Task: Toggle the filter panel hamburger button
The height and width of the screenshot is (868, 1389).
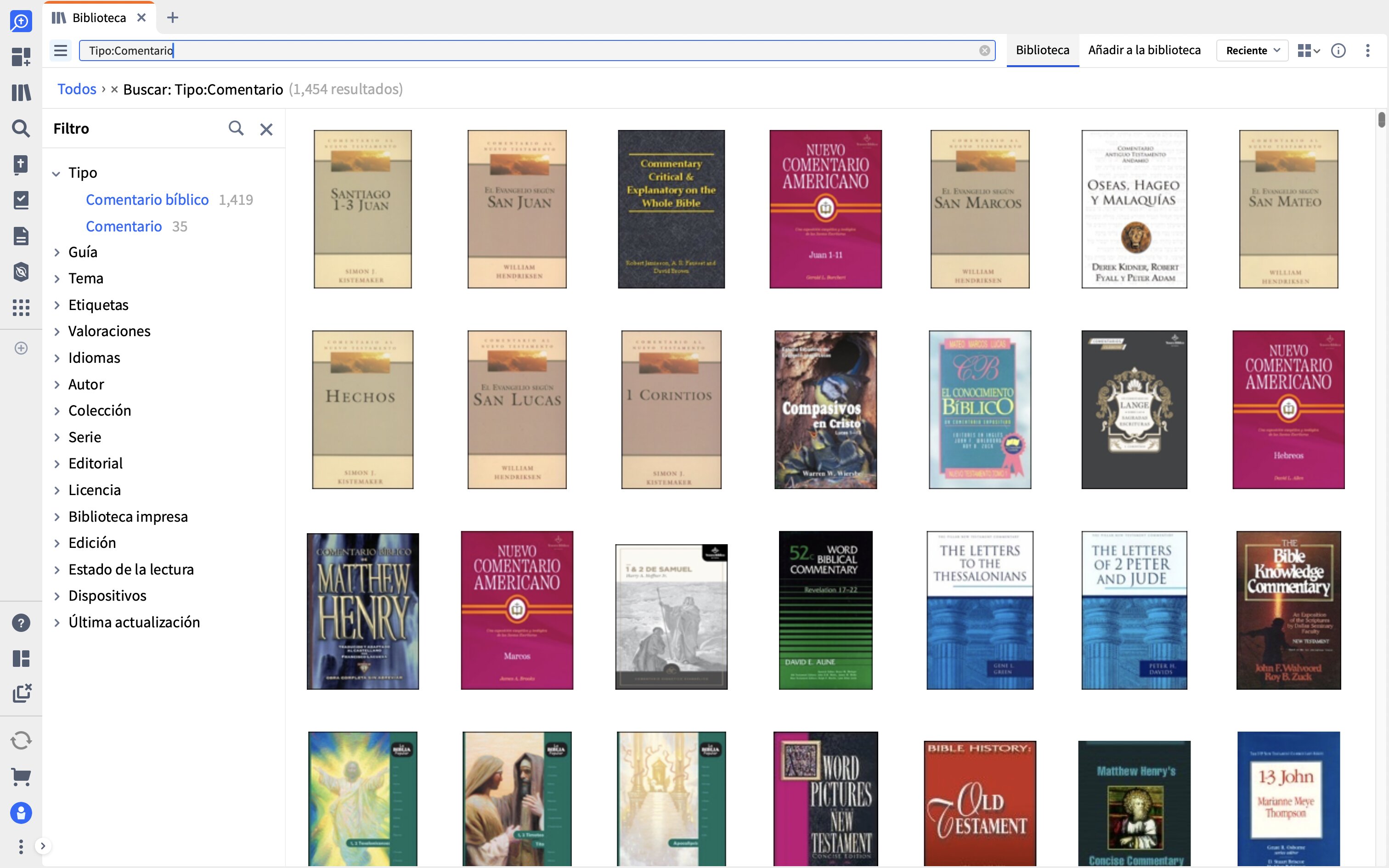Action: click(x=60, y=51)
